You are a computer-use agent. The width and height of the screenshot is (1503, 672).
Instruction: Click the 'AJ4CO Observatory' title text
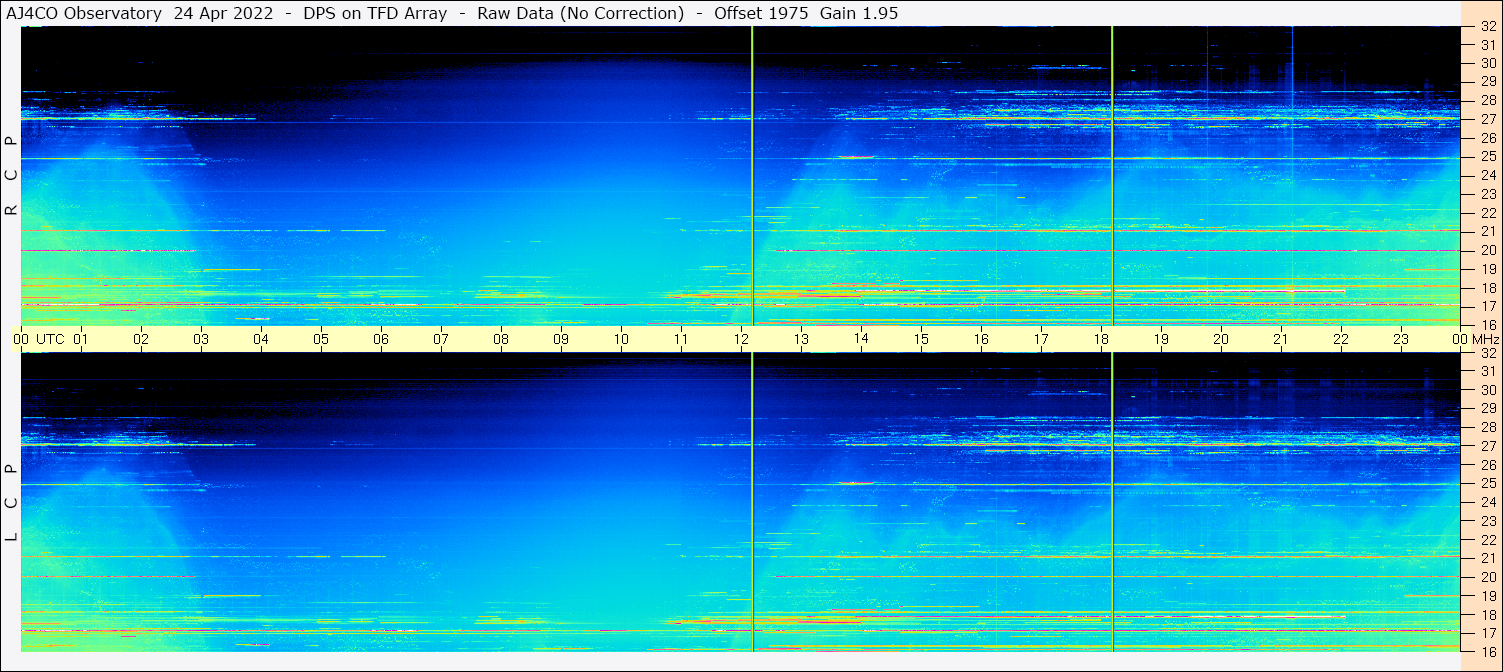pyautogui.click(x=84, y=13)
